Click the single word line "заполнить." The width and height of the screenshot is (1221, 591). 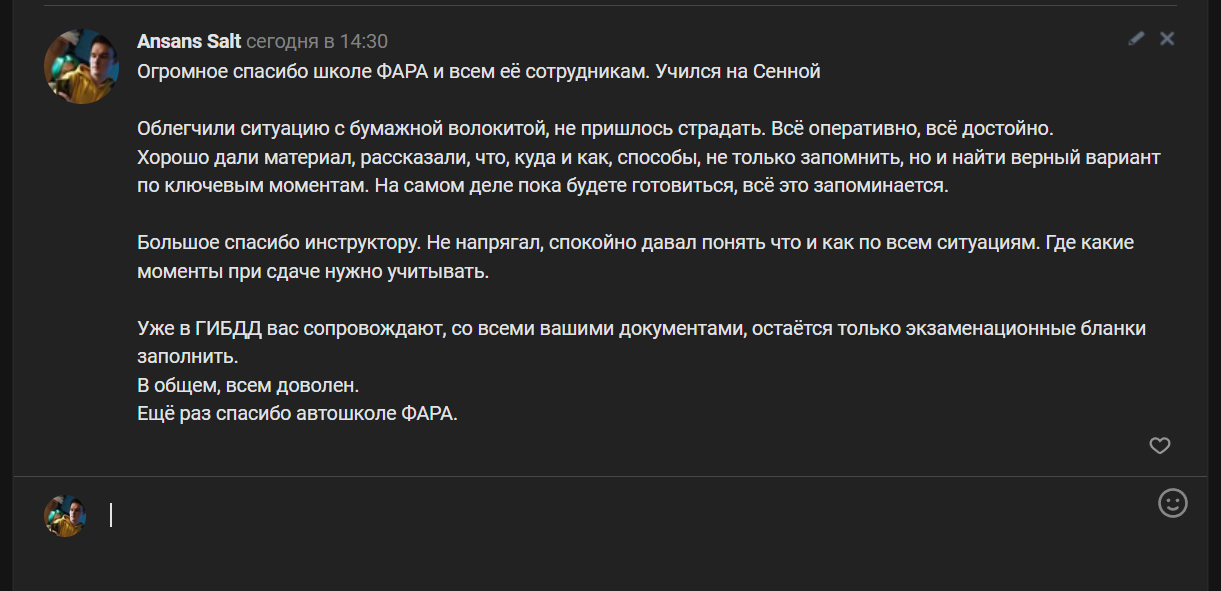tap(187, 356)
